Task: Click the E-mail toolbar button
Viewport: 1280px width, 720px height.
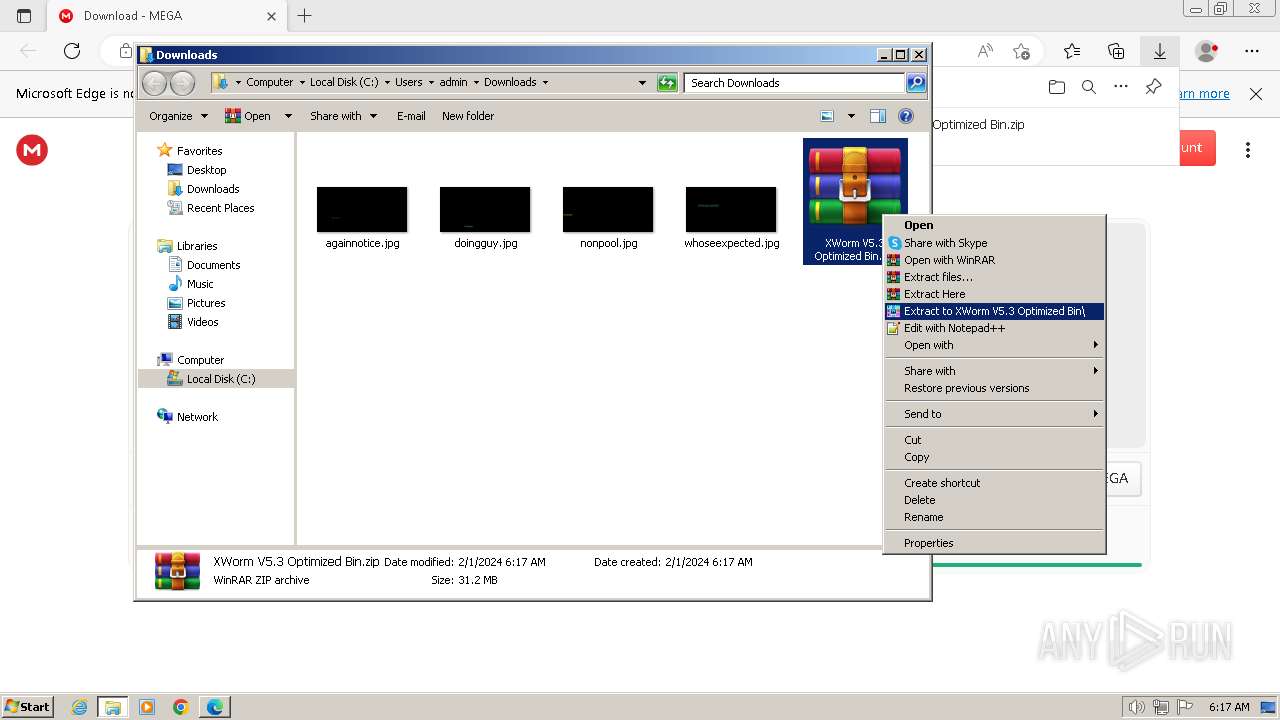Action: point(411,116)
